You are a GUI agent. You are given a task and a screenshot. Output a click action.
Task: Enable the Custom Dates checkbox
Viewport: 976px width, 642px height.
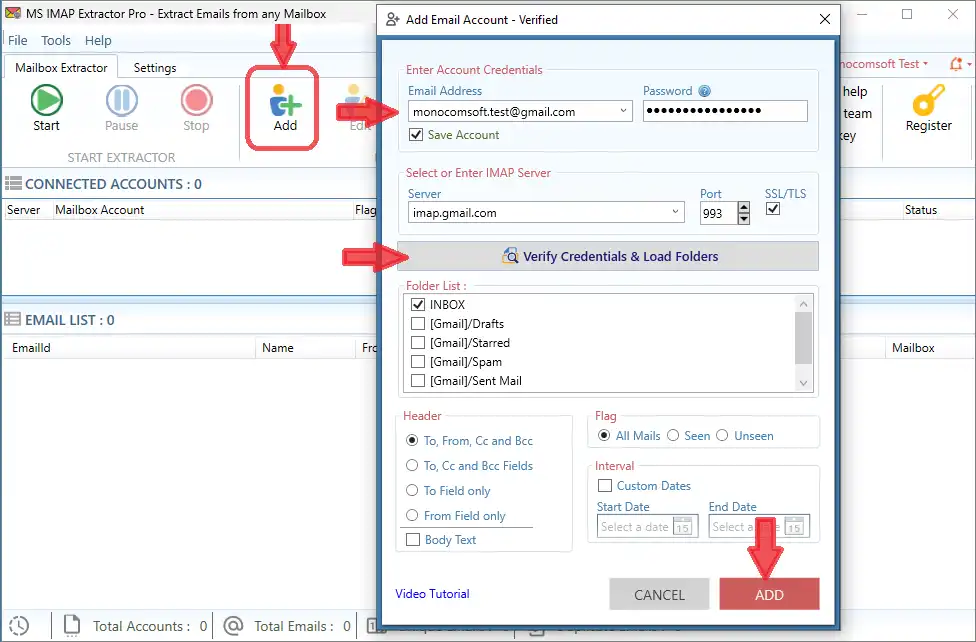click(604, 485)
